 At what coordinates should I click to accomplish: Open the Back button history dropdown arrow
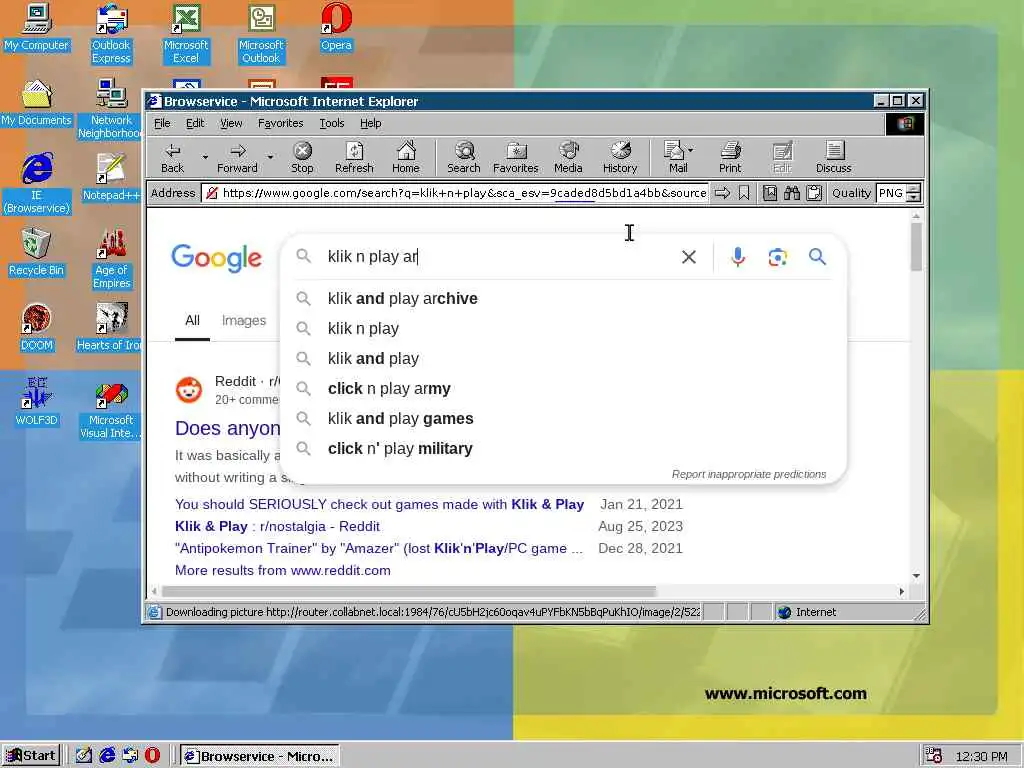point(205,157)
